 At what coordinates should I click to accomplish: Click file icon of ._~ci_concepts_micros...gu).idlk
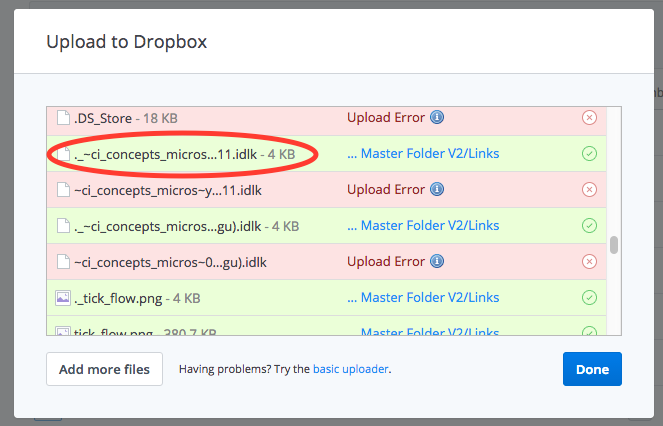click(63, 225)
